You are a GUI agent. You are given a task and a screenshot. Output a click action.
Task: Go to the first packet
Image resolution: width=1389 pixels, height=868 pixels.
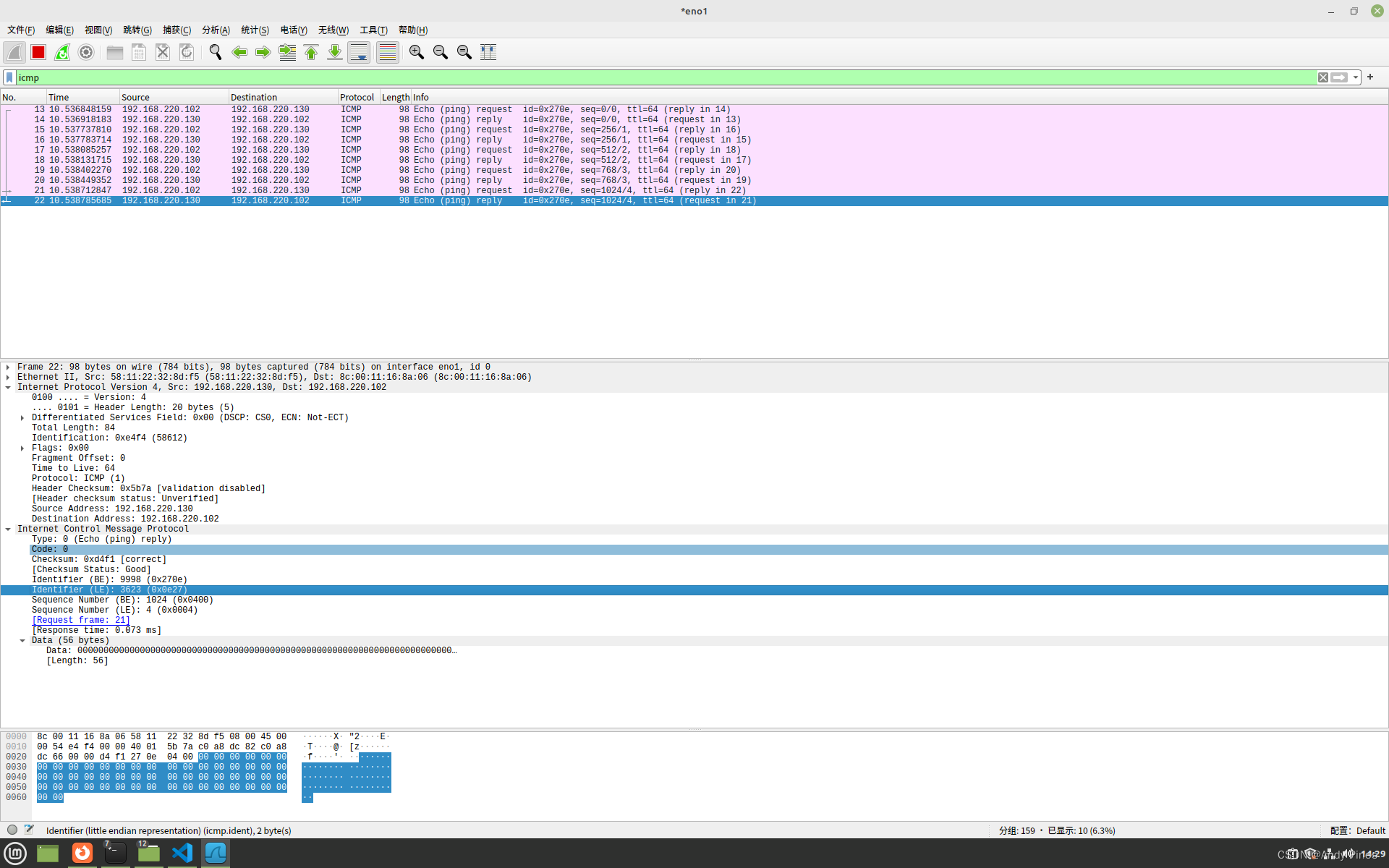point(311,52)
